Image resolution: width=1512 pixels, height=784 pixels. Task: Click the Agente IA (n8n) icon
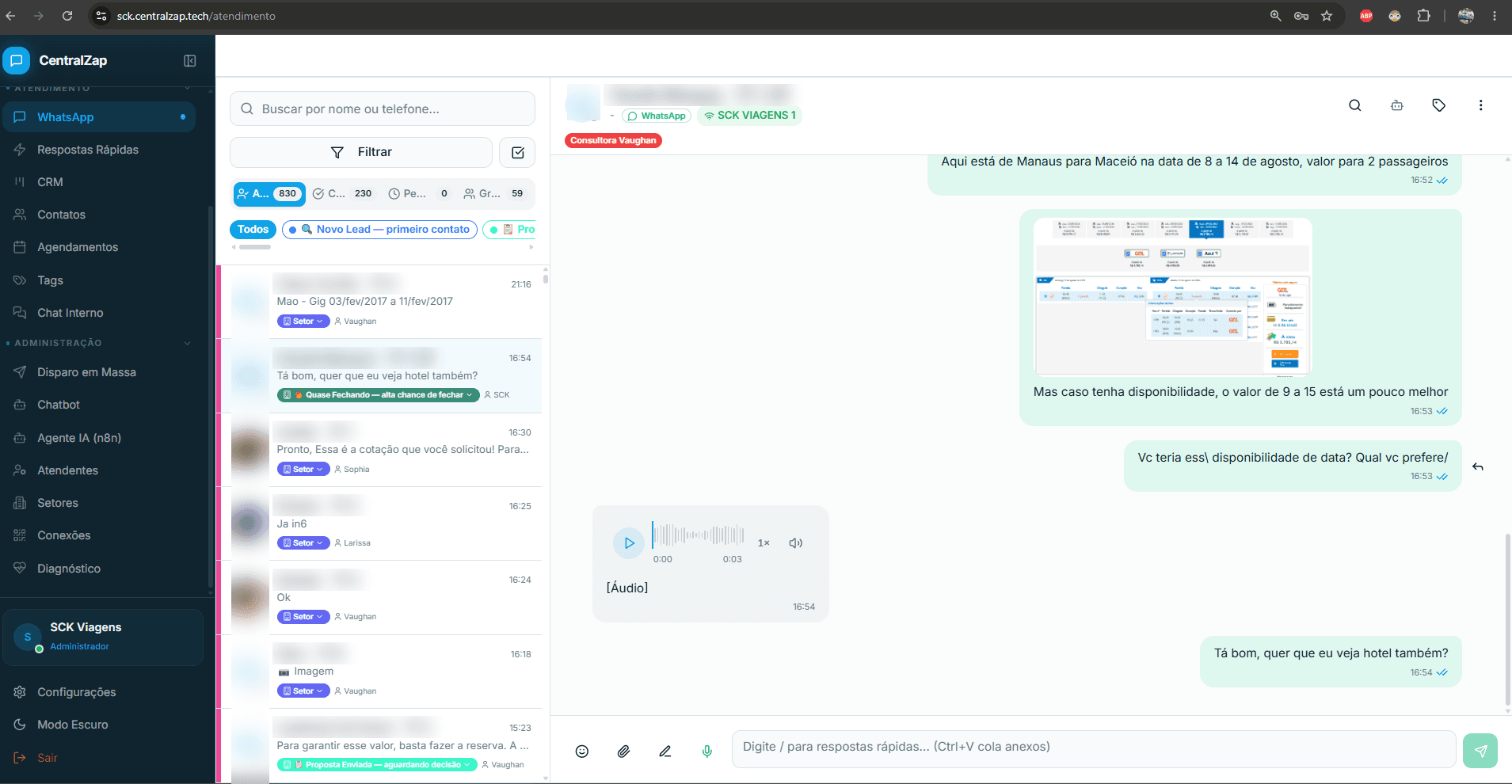[x=20, y=438]
